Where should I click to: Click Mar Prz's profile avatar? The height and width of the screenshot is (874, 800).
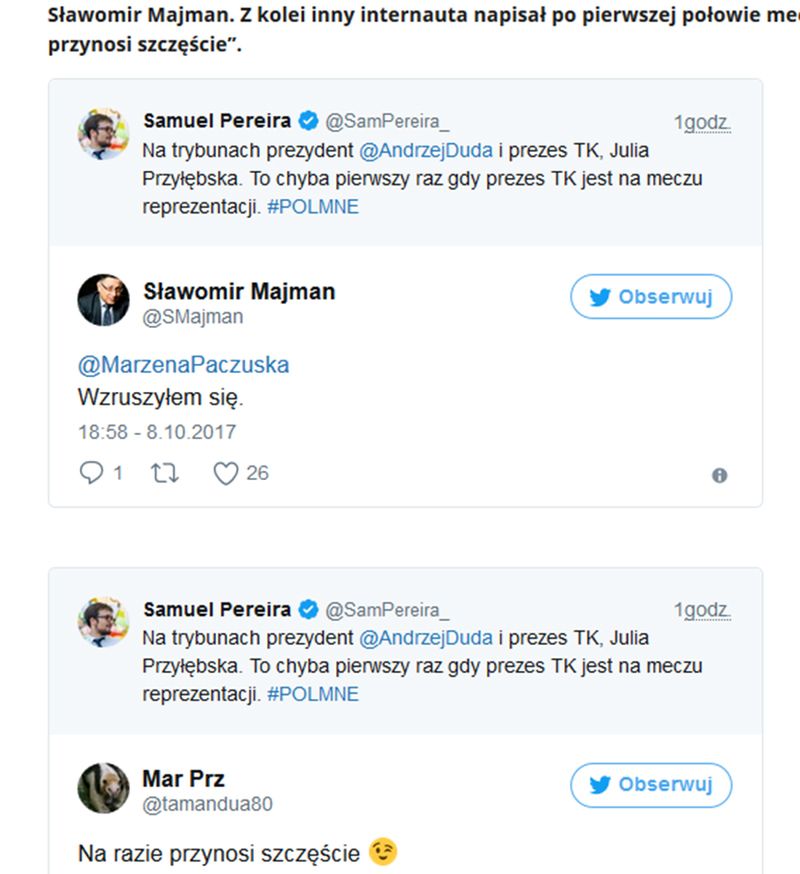pyautogui.click(x=103, y=787)
